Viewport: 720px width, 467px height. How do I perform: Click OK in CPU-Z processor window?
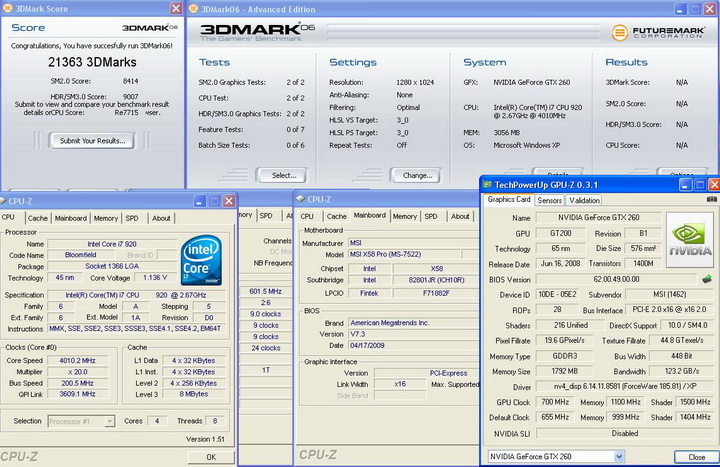coord(211,457)
